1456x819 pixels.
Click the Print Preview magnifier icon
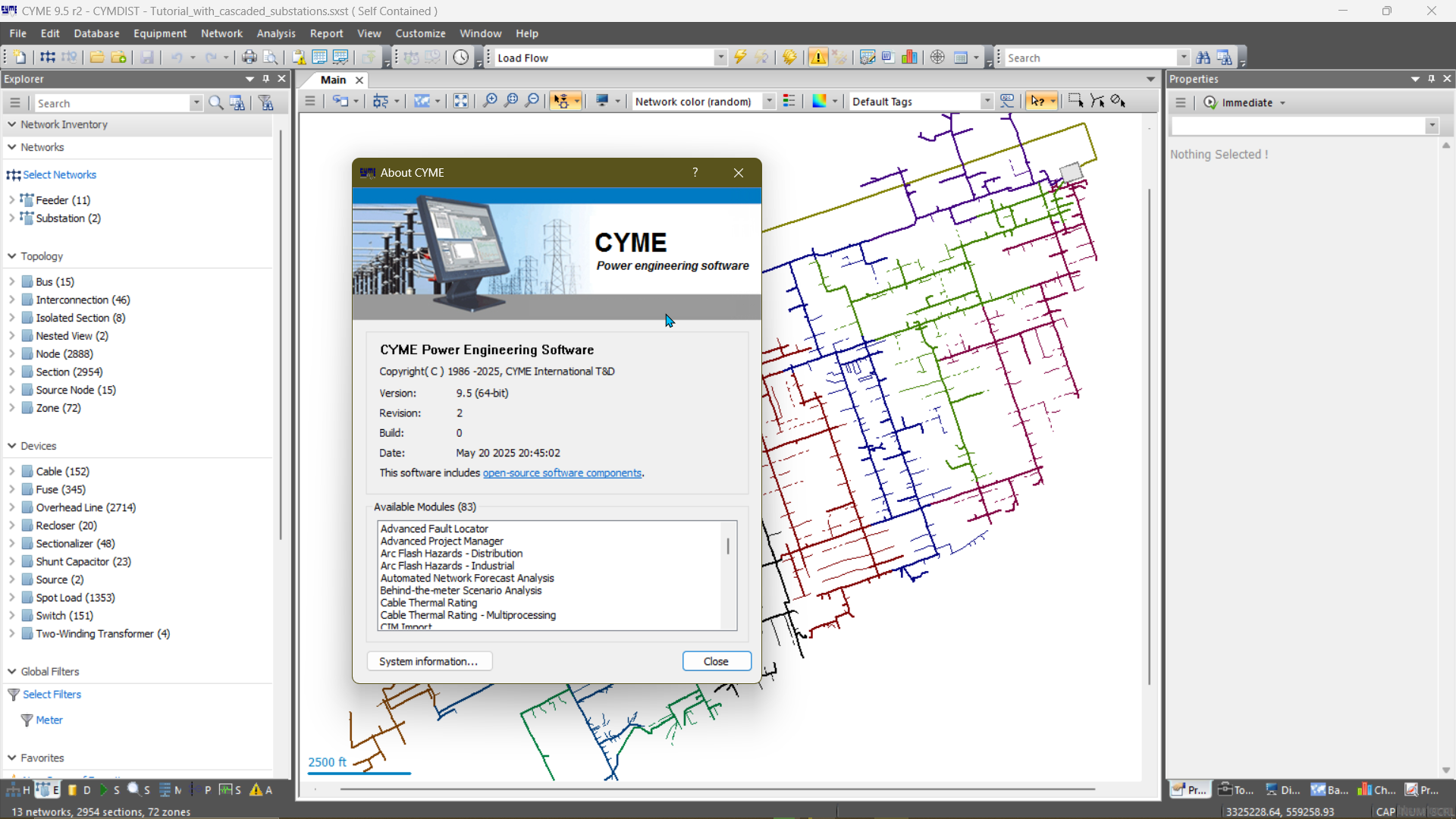270,58
